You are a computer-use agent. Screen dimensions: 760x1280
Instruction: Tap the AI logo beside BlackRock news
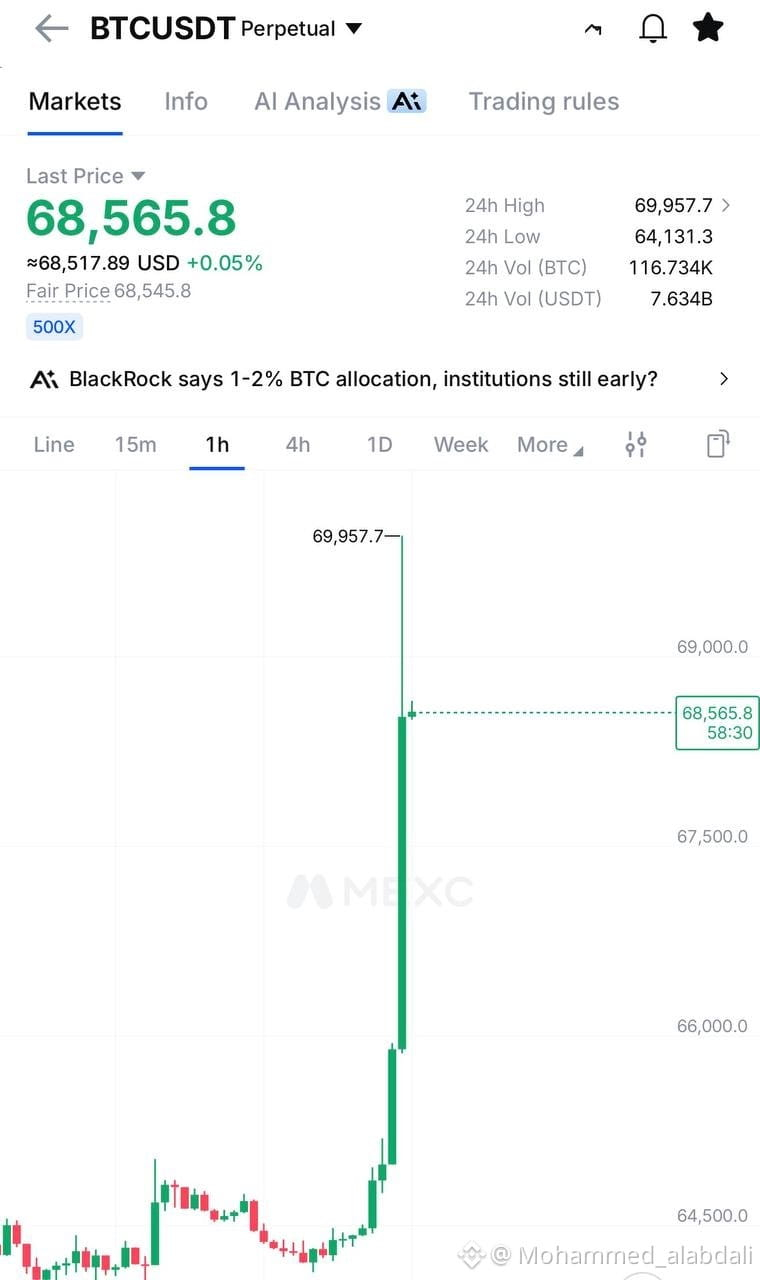[x=44, y=379]
